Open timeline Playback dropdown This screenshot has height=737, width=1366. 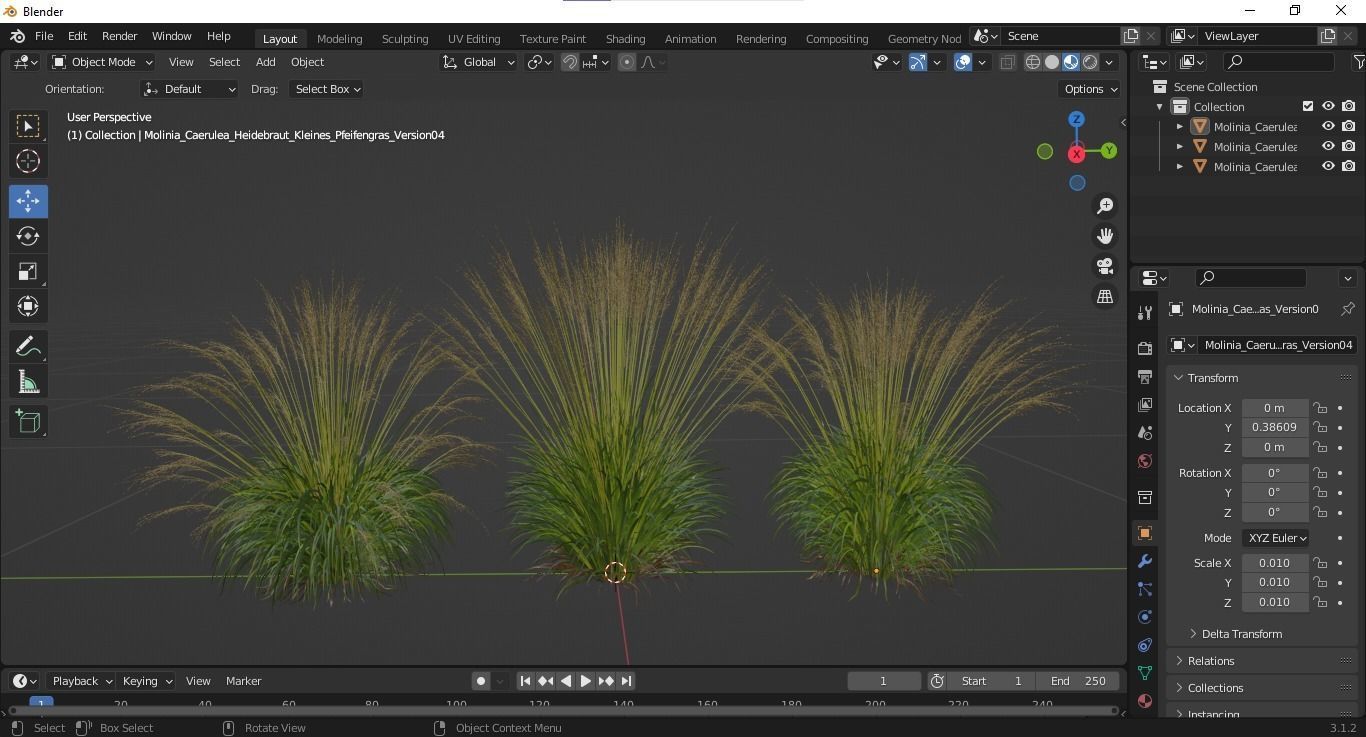tap(80, 681)
